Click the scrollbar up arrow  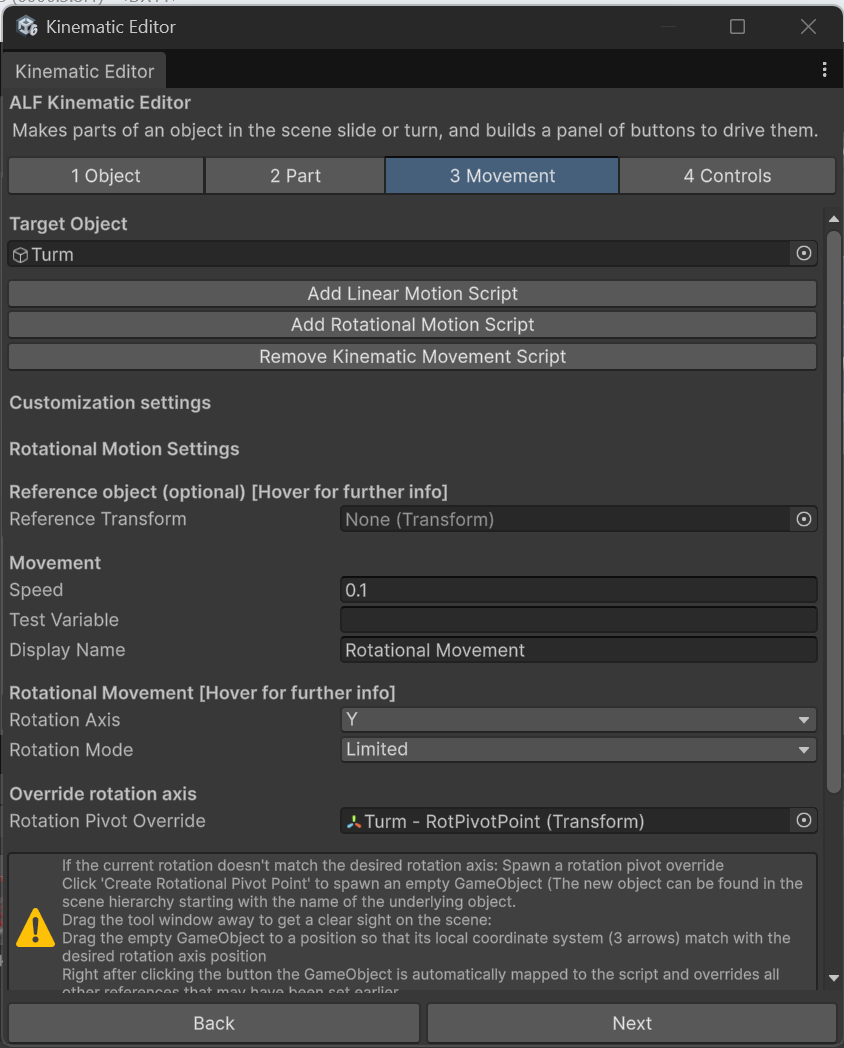(833, 219)
